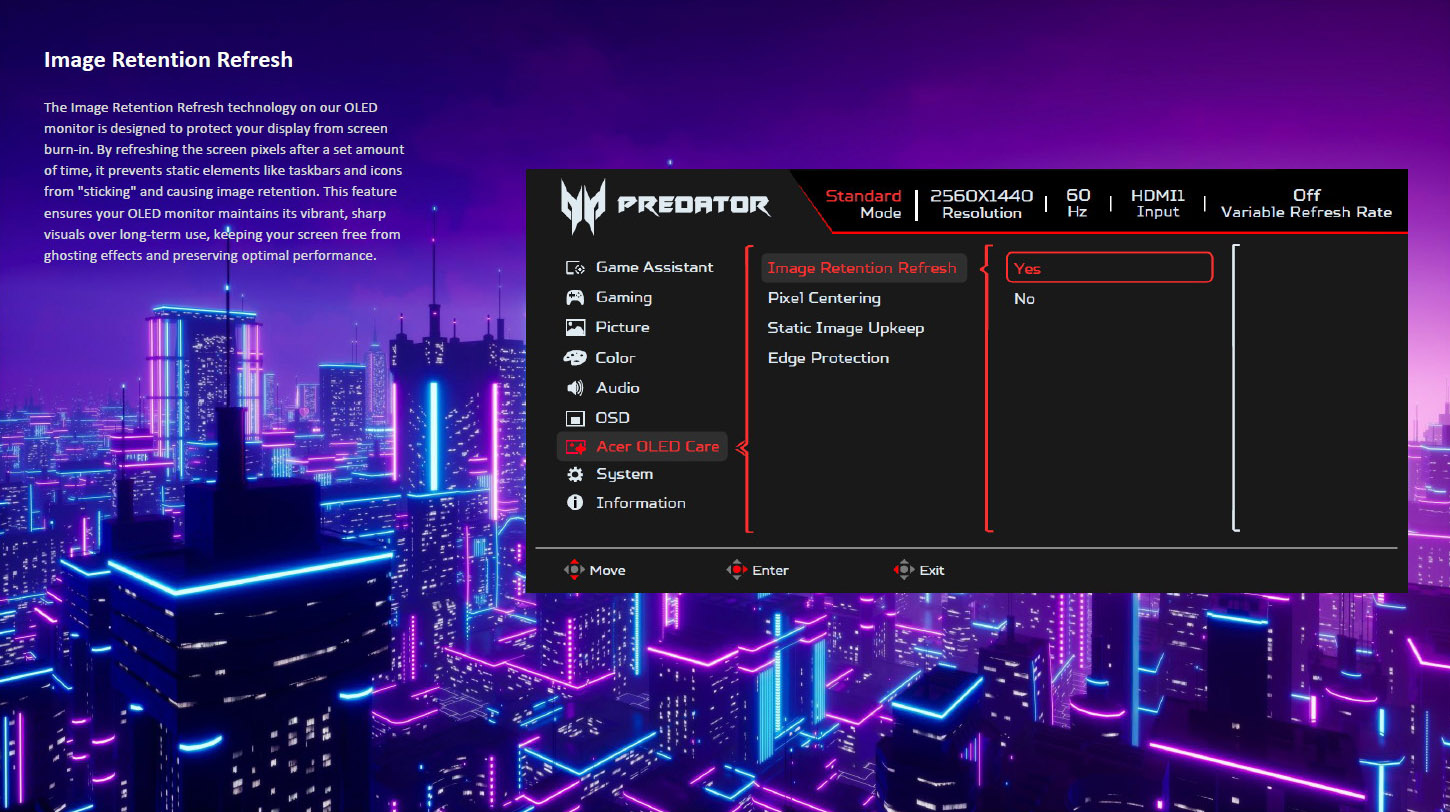Click the Variable Refresh Rate Off status
The width and height of the screenshot is (1450, 812).
coord(1306,204)
